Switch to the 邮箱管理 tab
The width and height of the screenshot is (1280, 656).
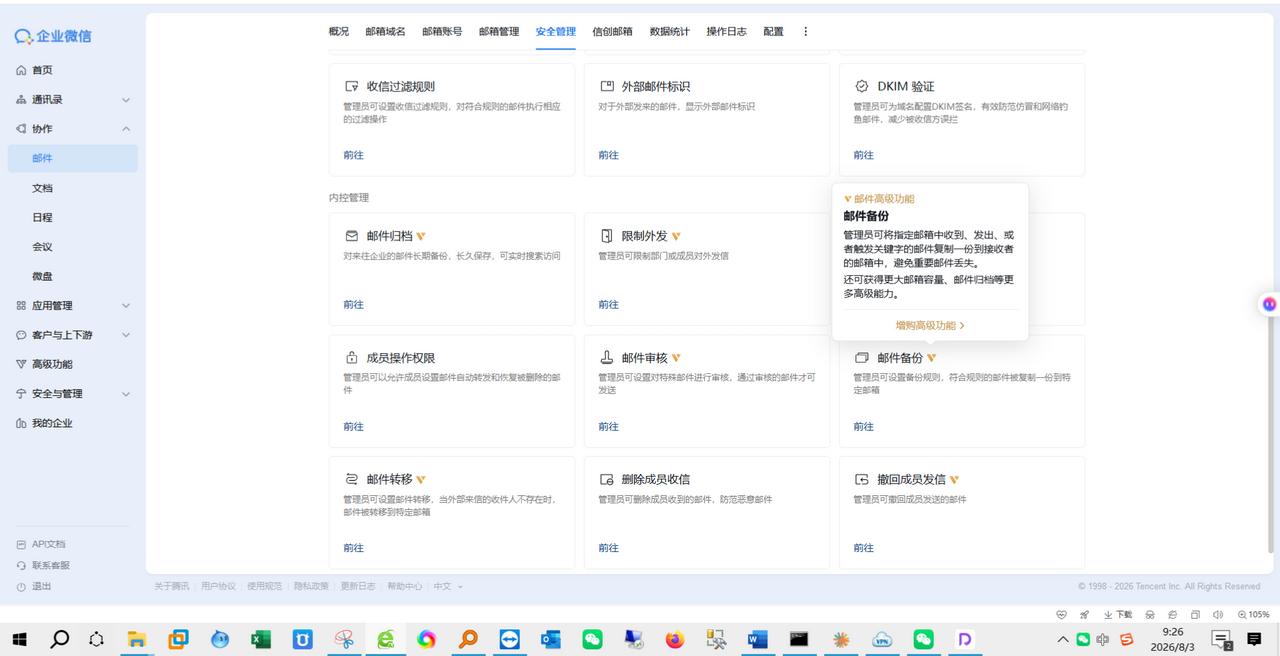click(x=499, y=31)
